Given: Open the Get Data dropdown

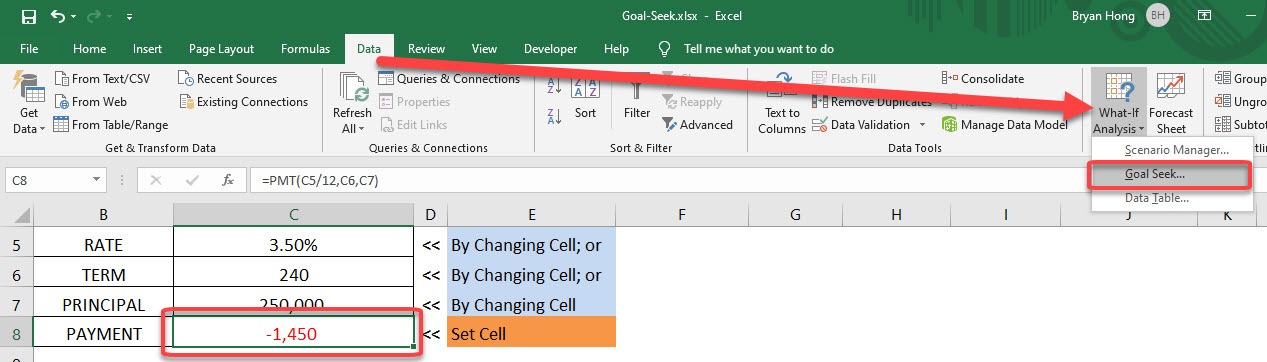Looking at the screenshot, I should click(x=30, y=102).
